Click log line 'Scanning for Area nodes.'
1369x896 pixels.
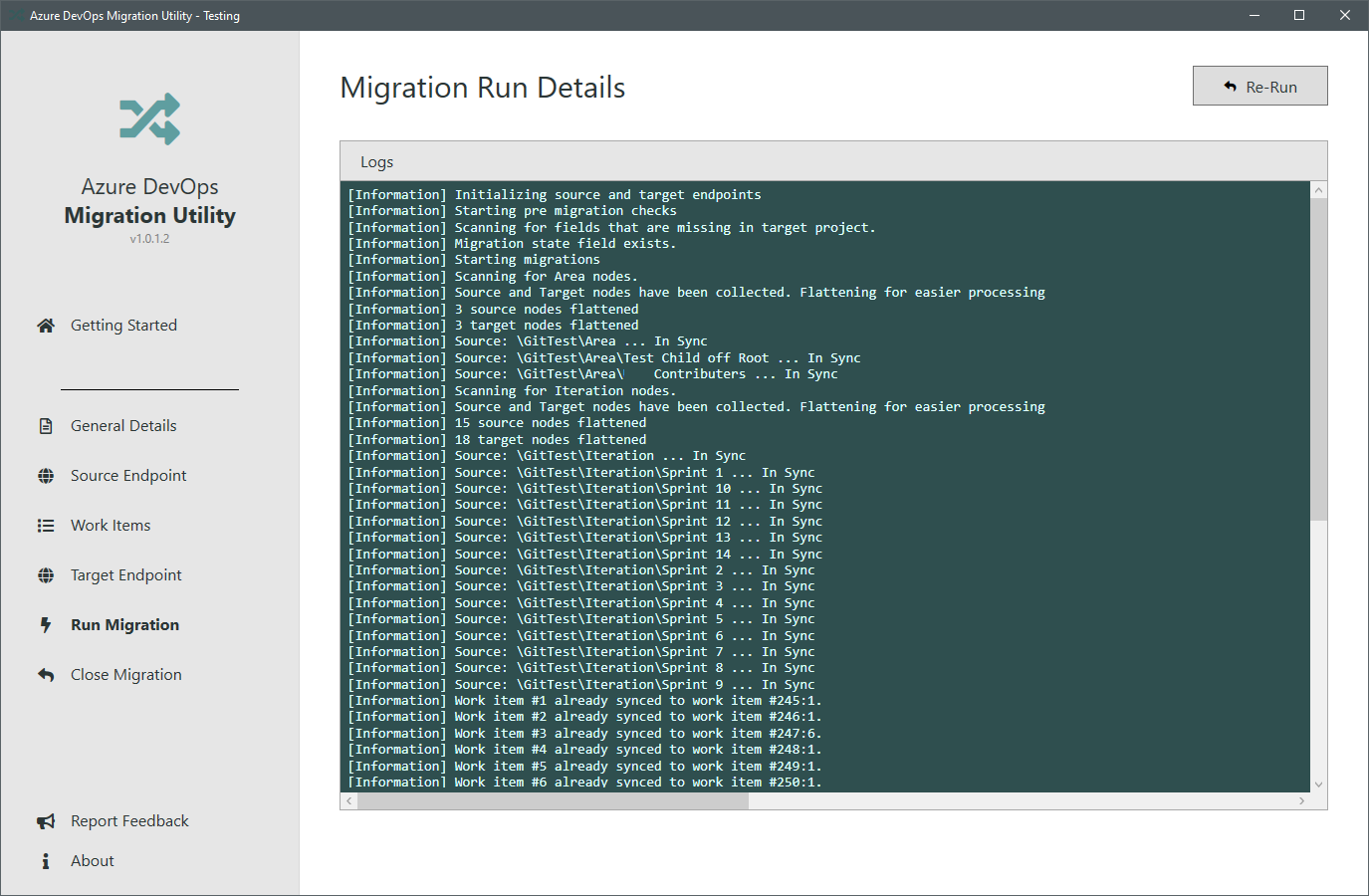[x=493, y=277]
